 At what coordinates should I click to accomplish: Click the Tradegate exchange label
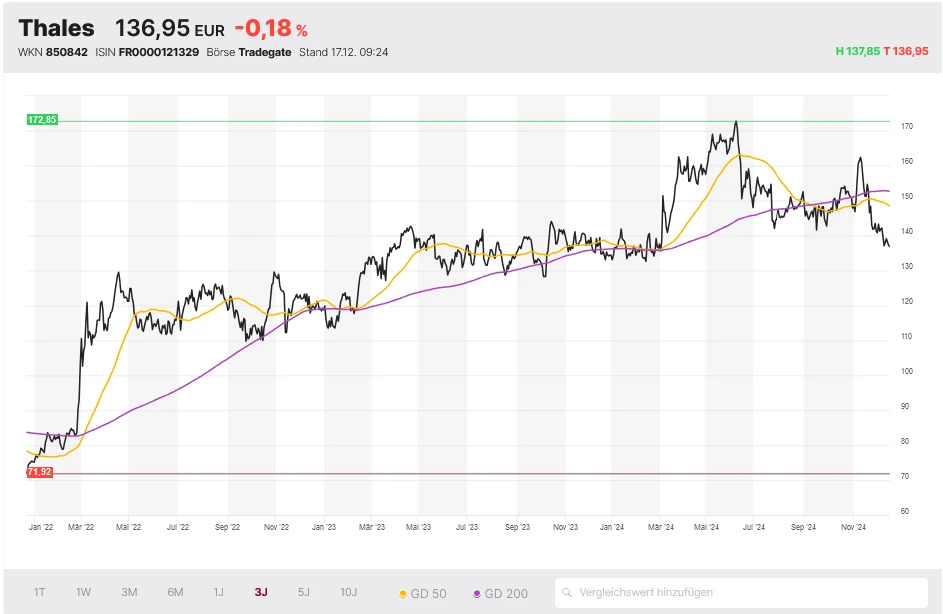point(265,52)
